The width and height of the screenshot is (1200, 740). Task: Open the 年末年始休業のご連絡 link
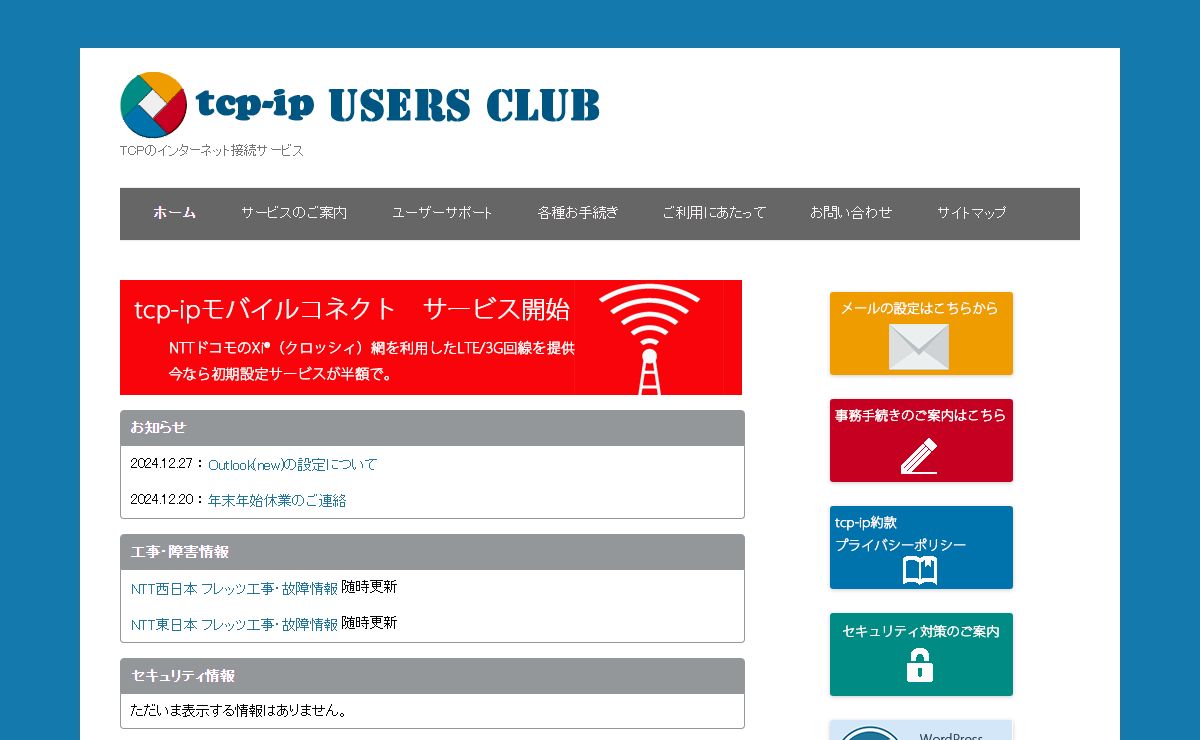coord(277,501)
